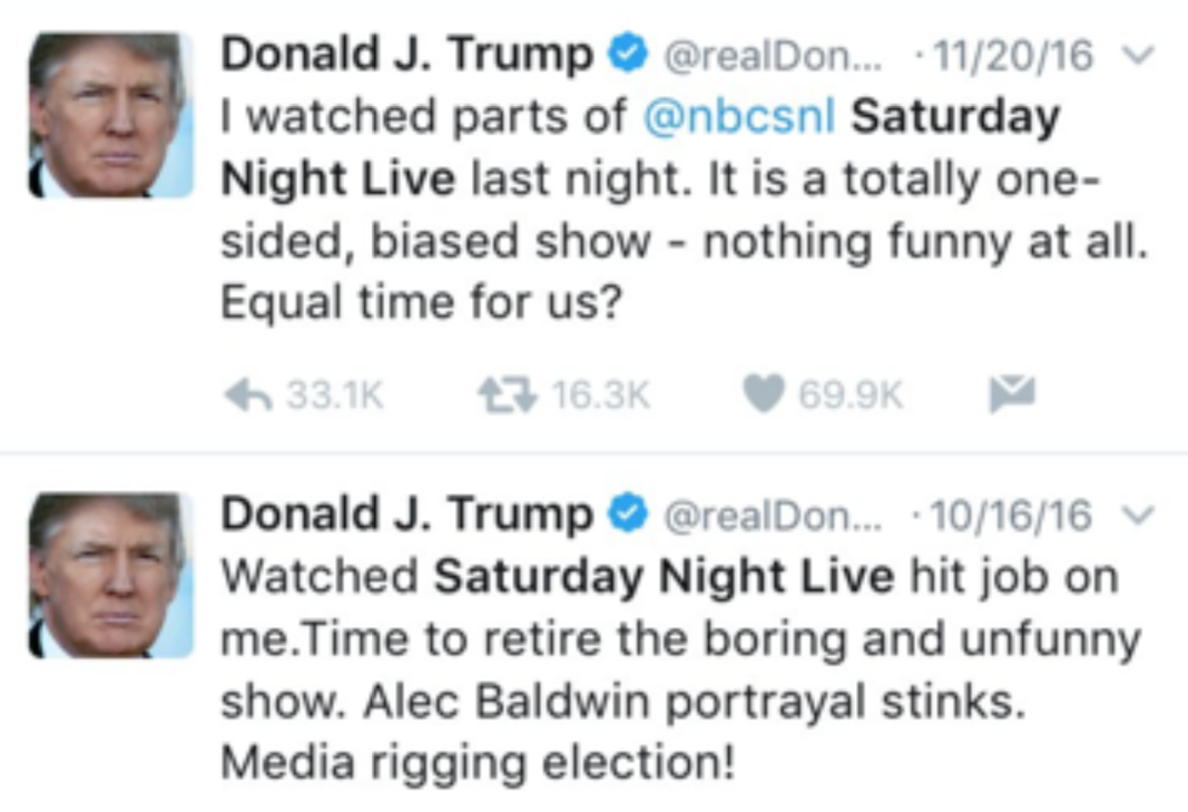Click the author name on the first tweet
This screenshot has height=812, width=1188.
click(408, 55)
